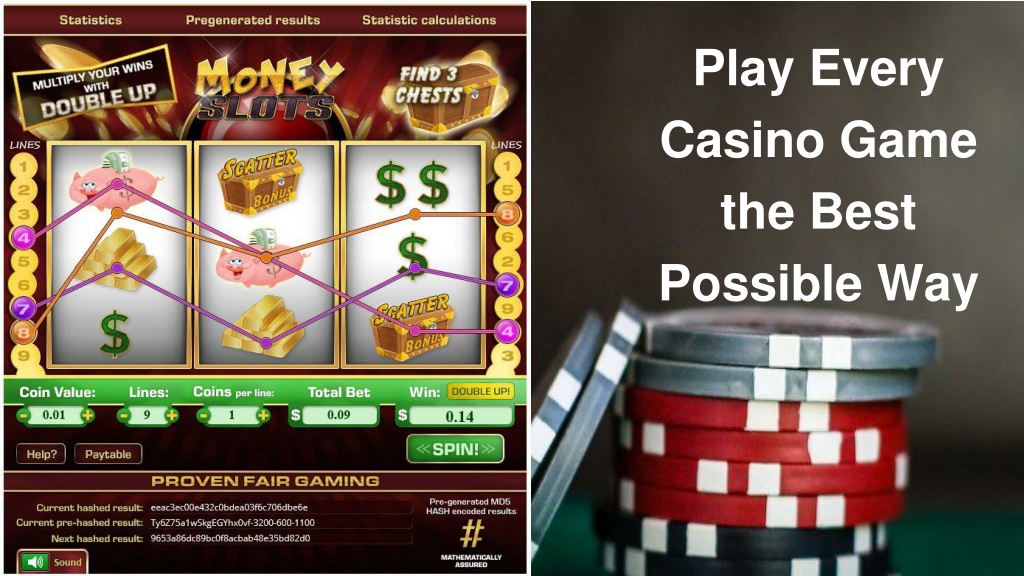Open Pregenerated results tab
The width and height of the screenshot is (1024, 576).
click(x=253, y=20)
